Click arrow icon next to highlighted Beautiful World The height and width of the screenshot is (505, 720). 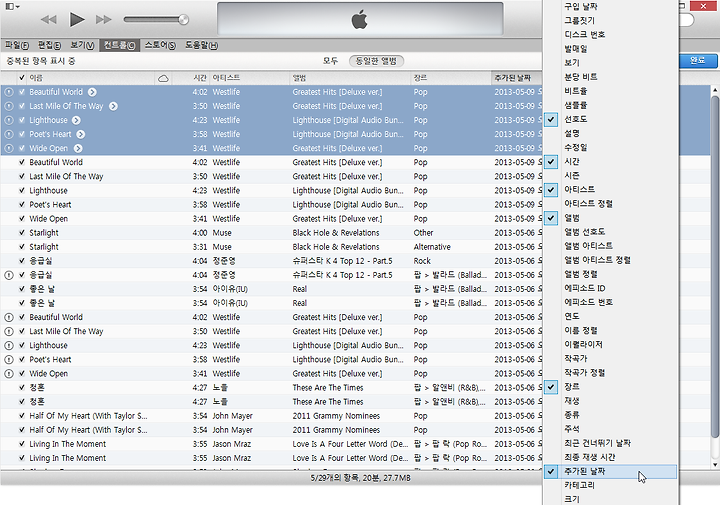click(x=92, y=92)
